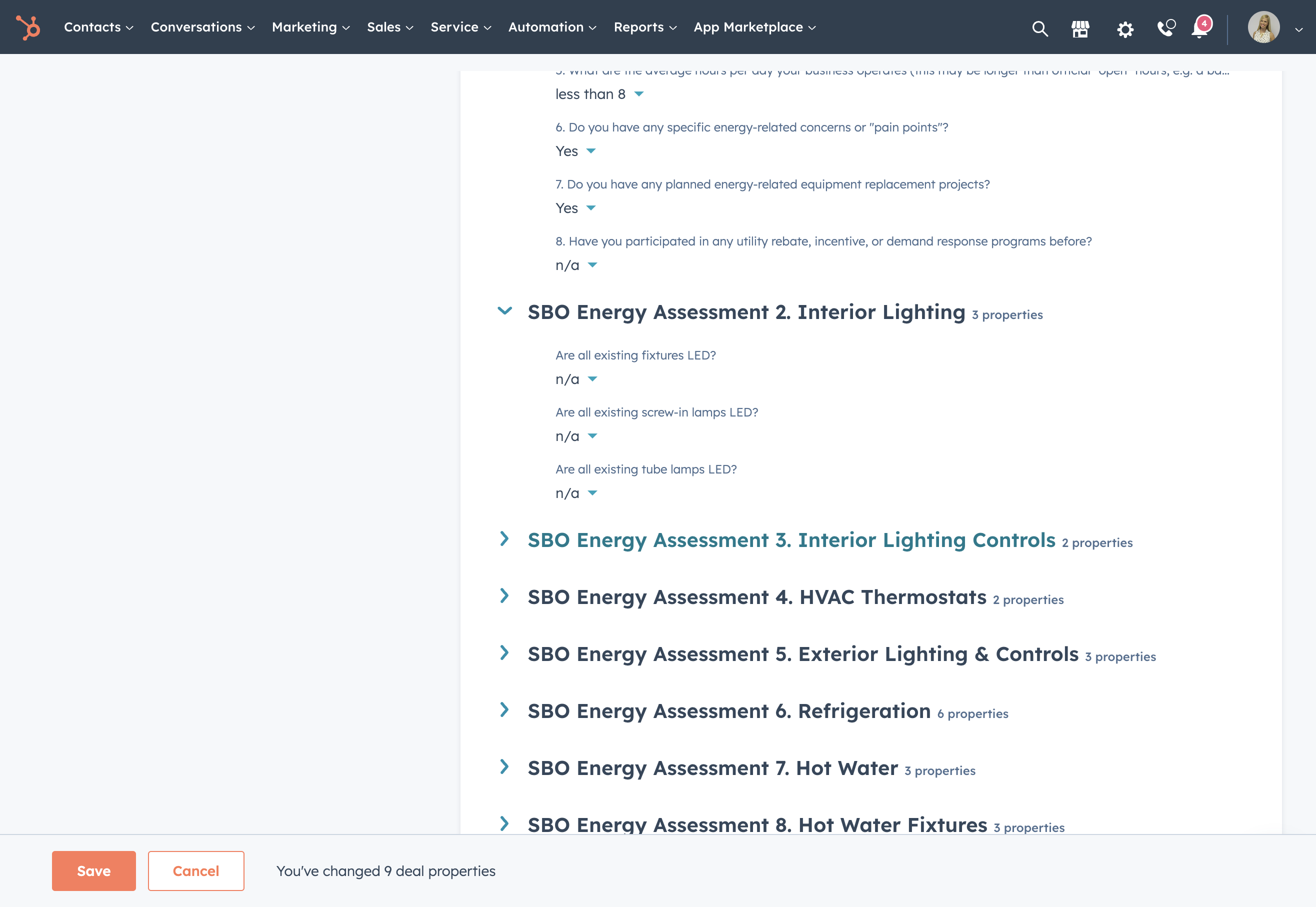Expand 4. HVAC Thermostats section

pyautogui.click(x=504, y=595)
